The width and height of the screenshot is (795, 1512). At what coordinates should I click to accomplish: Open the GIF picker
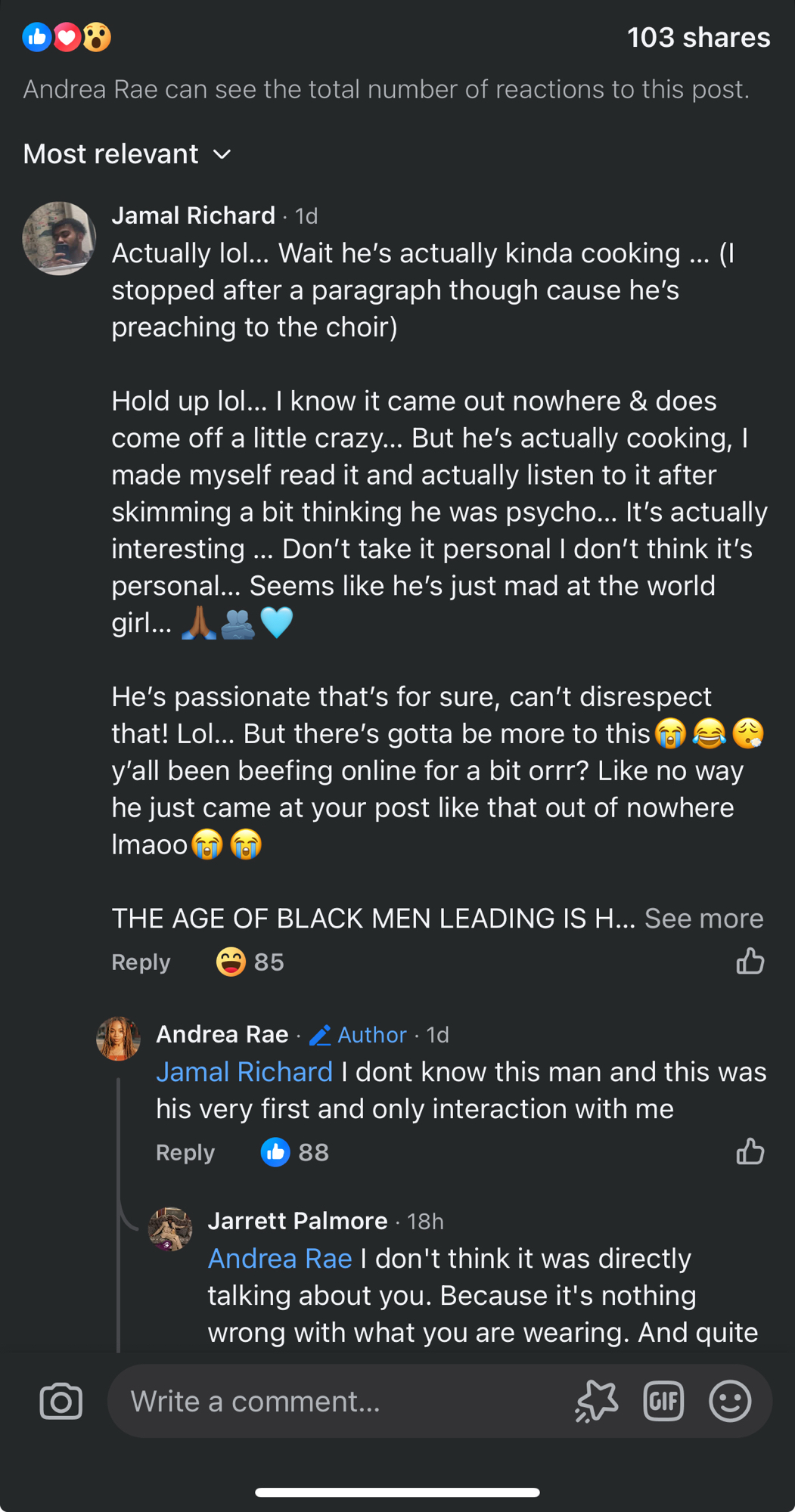(x=663, y=1402)
